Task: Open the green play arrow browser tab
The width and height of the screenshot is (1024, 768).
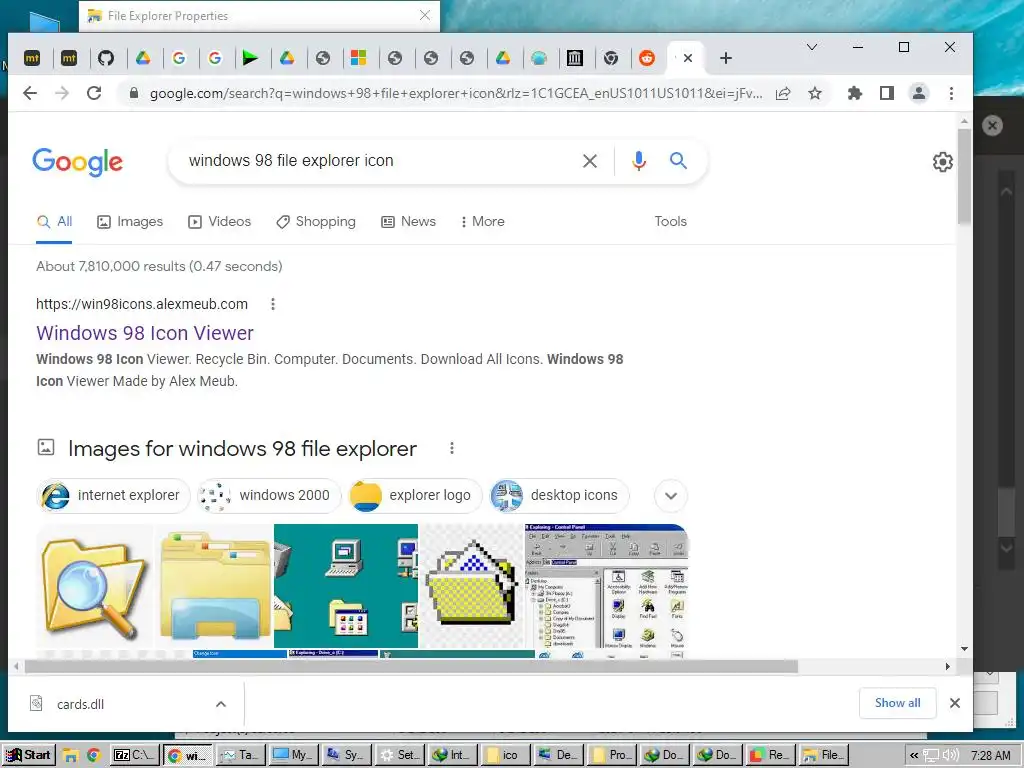Action: point(250,58)
